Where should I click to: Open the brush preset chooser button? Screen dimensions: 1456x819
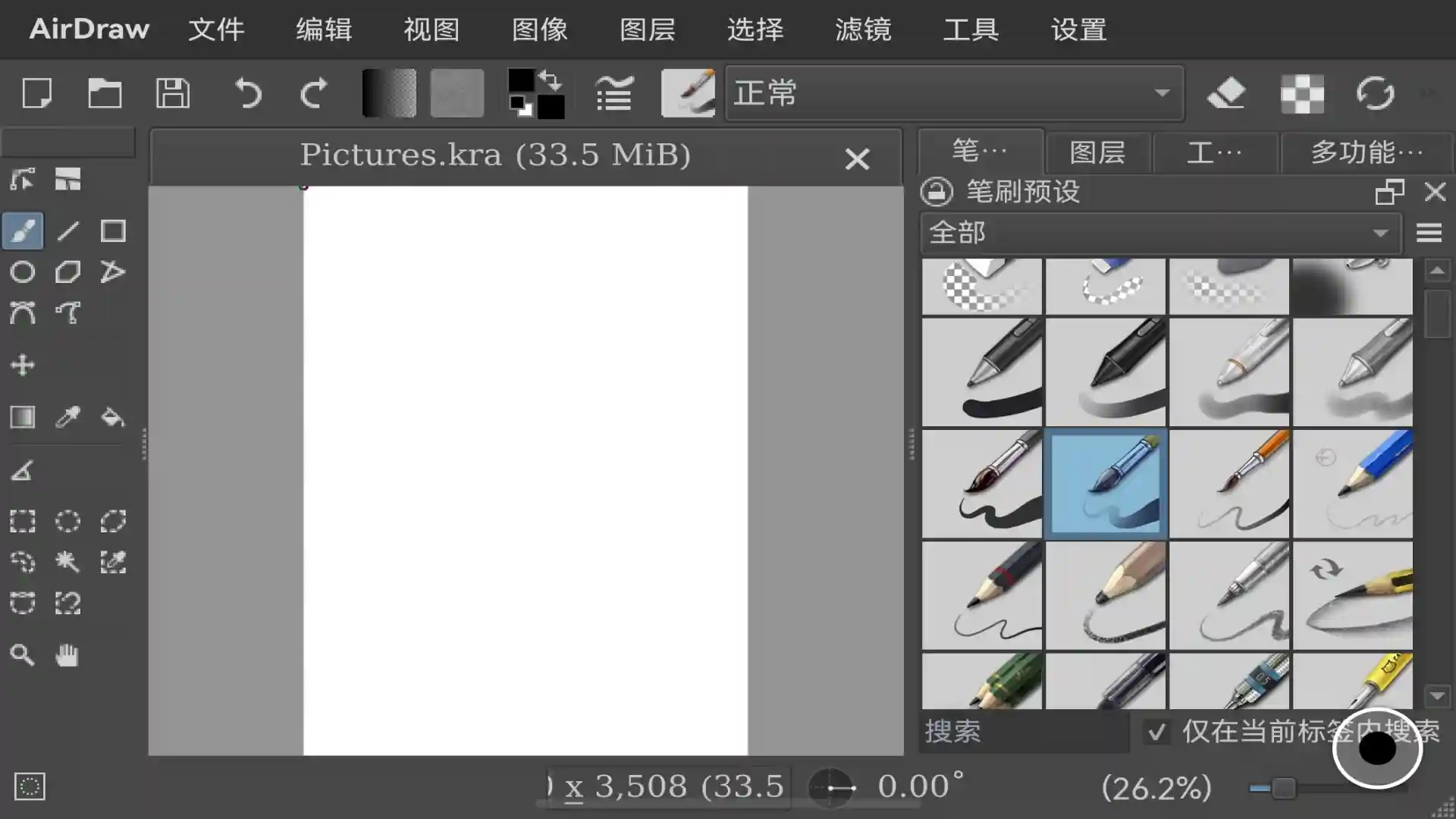(688, 93)
